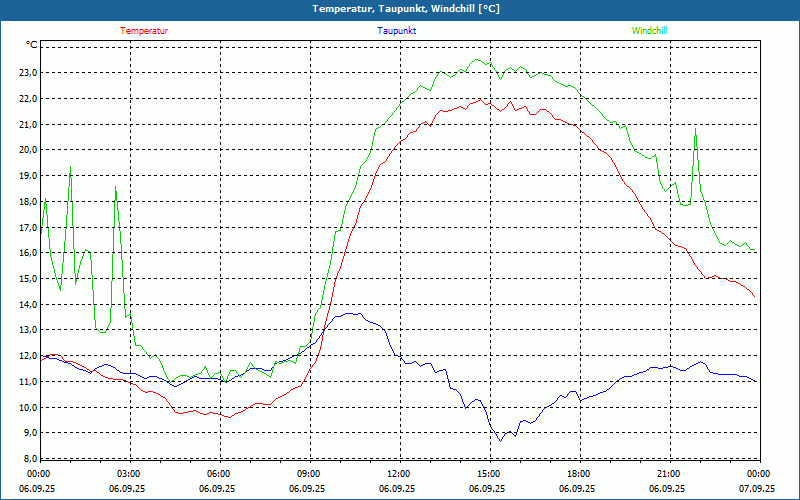Click the 21:00 time axis label
The width and height of the screenshot is (800, 500).
[669, 474]
